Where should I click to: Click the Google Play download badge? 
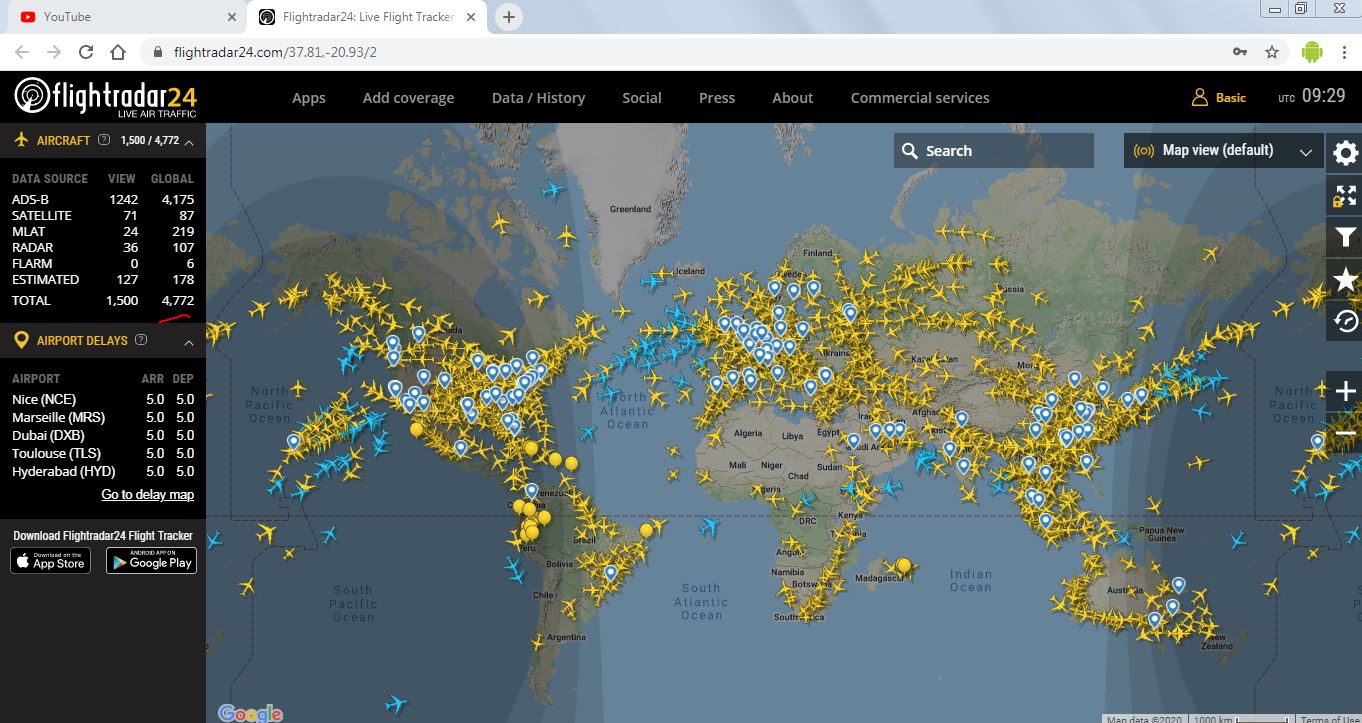click(150, 561)
